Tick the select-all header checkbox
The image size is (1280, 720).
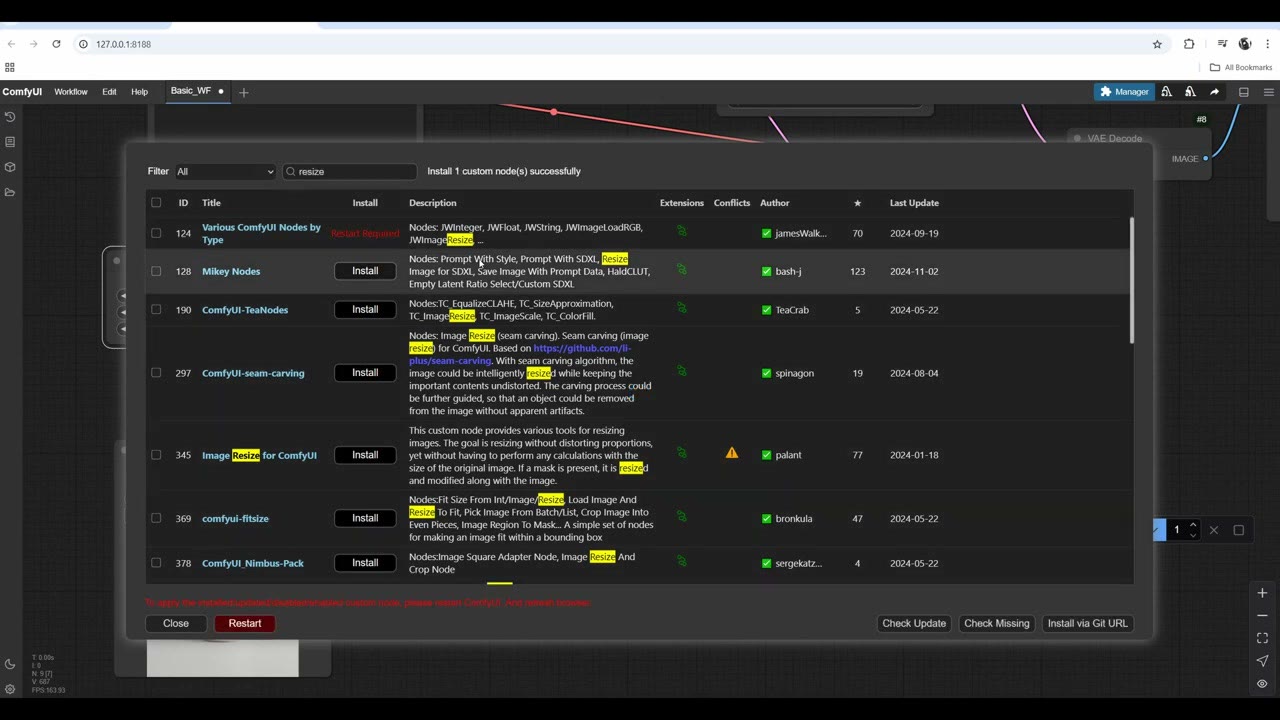(x=156, y=203)
